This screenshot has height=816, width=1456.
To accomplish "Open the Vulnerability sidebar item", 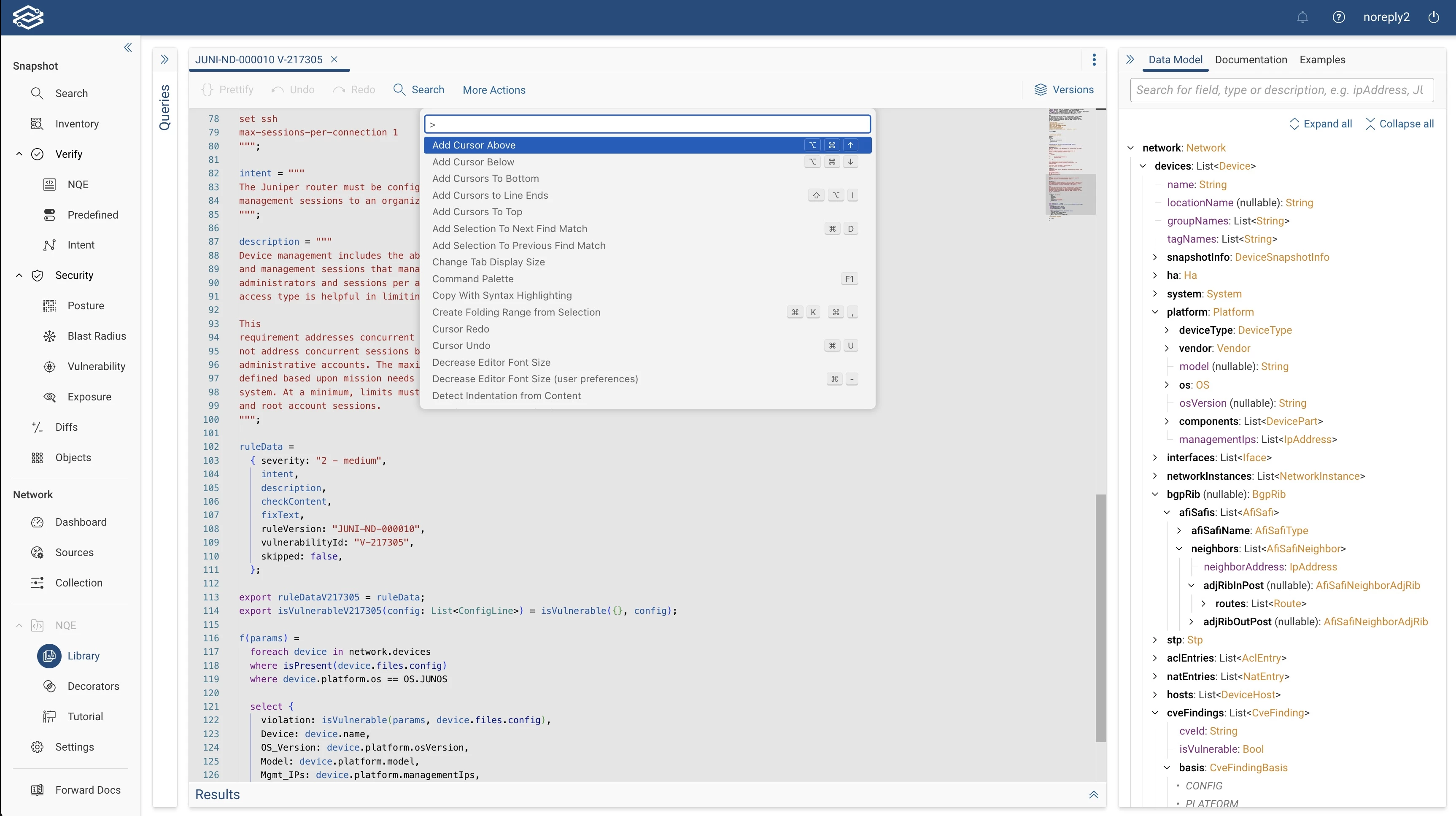I will [96, 366].
